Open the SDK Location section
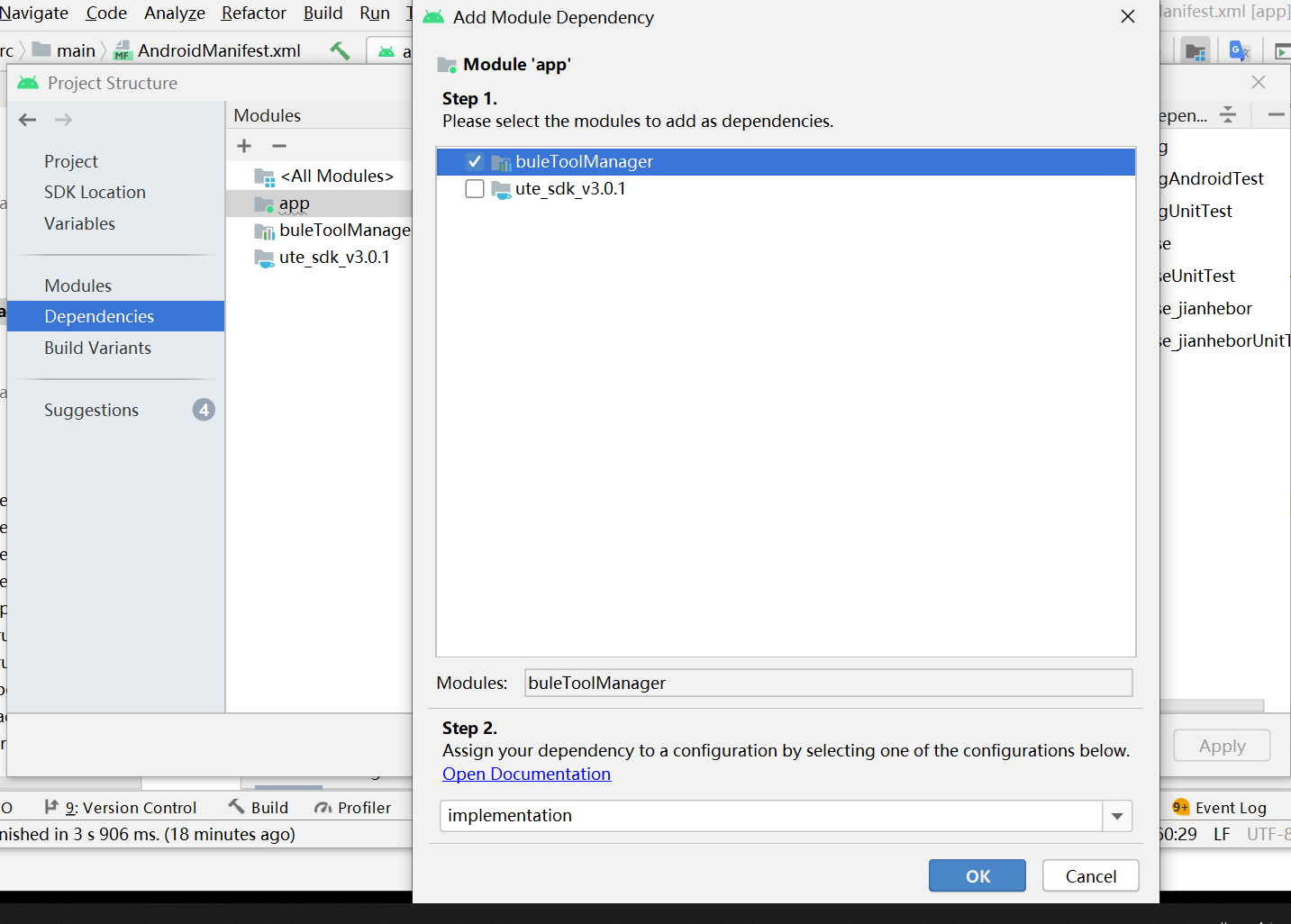 95,192
